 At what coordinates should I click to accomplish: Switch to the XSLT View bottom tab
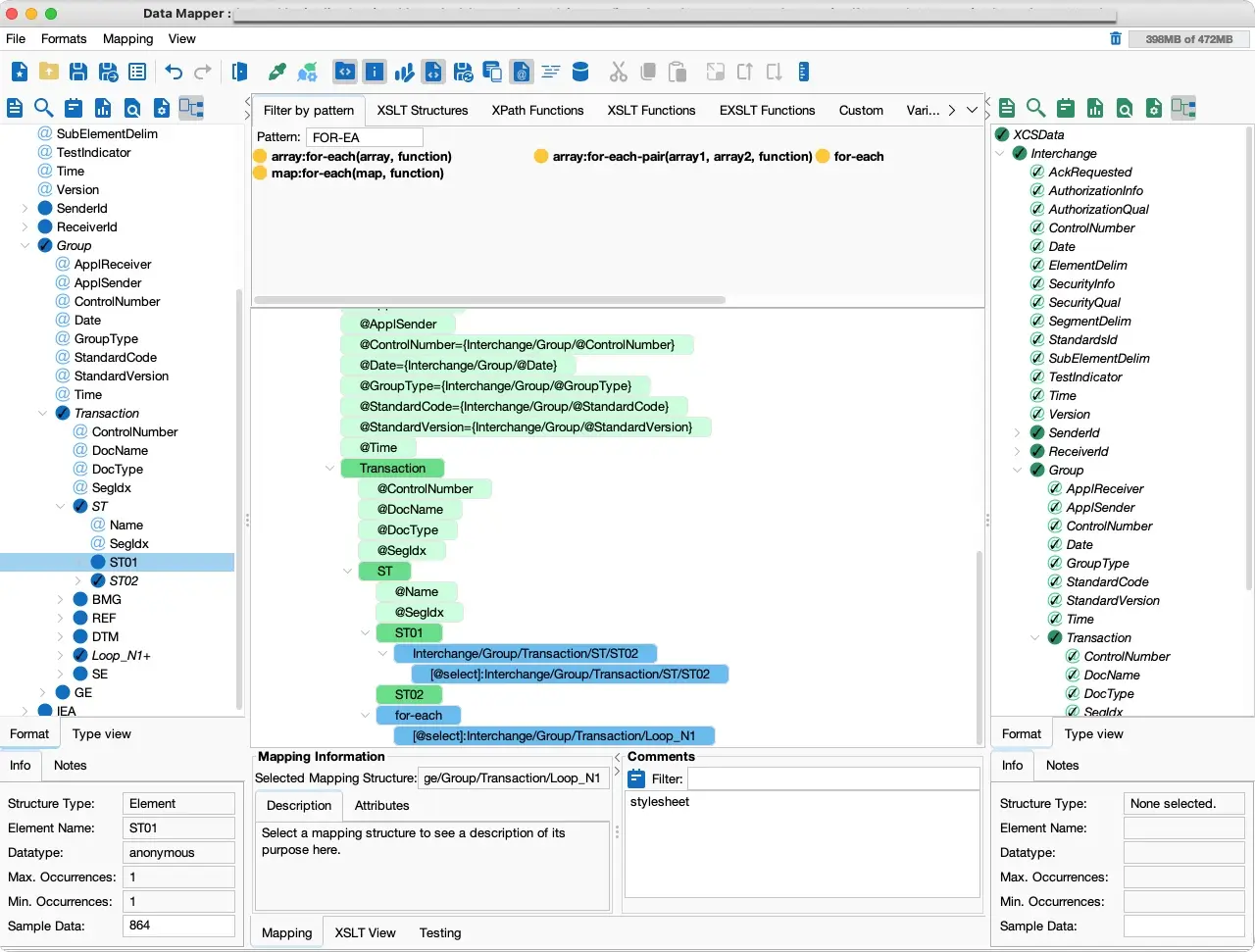tap(365, 932)
